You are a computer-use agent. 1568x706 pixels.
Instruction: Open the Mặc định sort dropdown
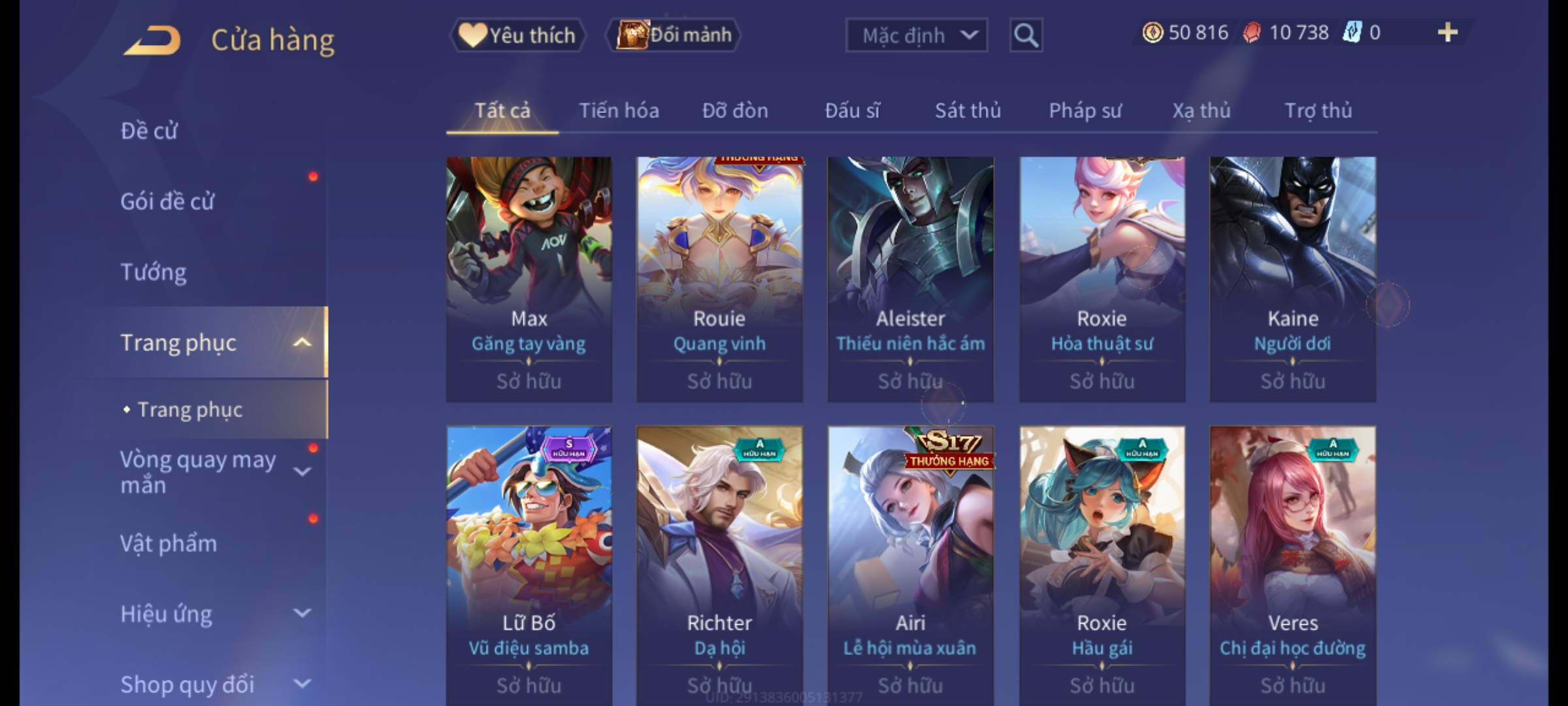coord(916,35)
